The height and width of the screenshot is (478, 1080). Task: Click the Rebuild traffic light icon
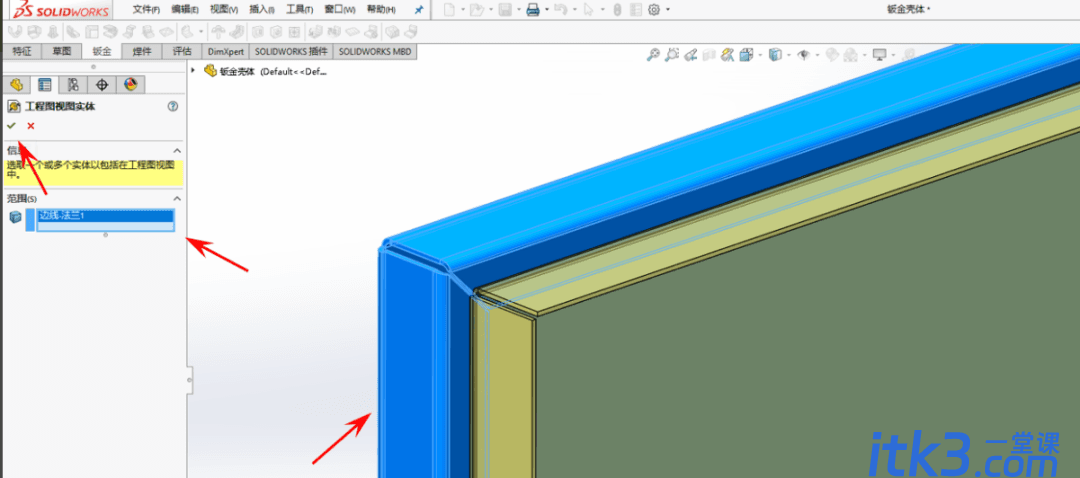pos(617,10)
